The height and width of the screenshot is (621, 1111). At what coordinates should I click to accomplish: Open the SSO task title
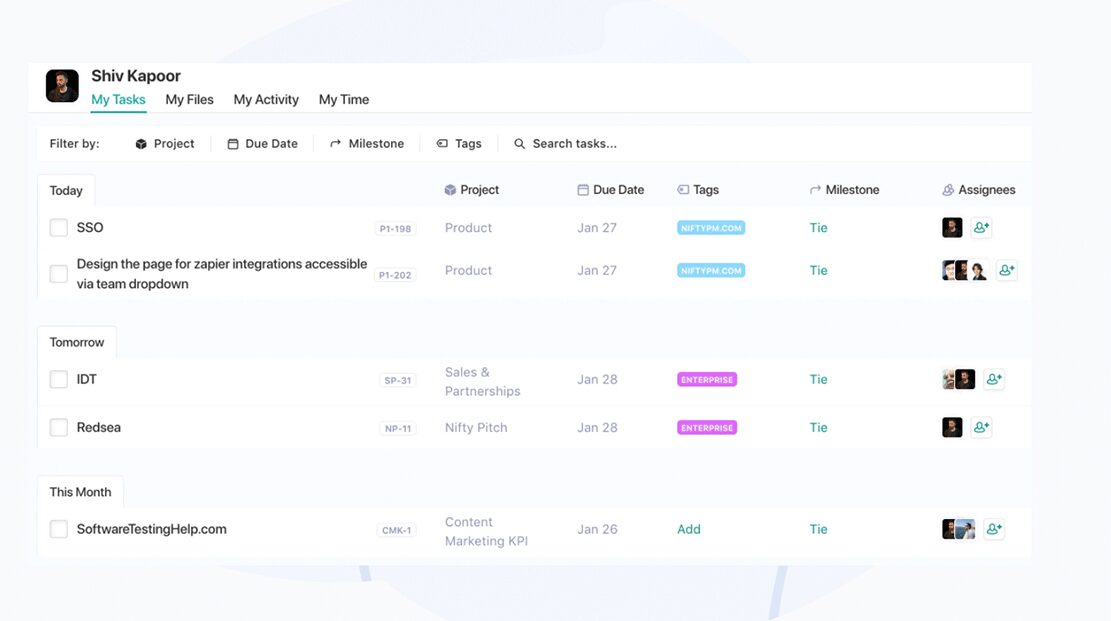90,228
